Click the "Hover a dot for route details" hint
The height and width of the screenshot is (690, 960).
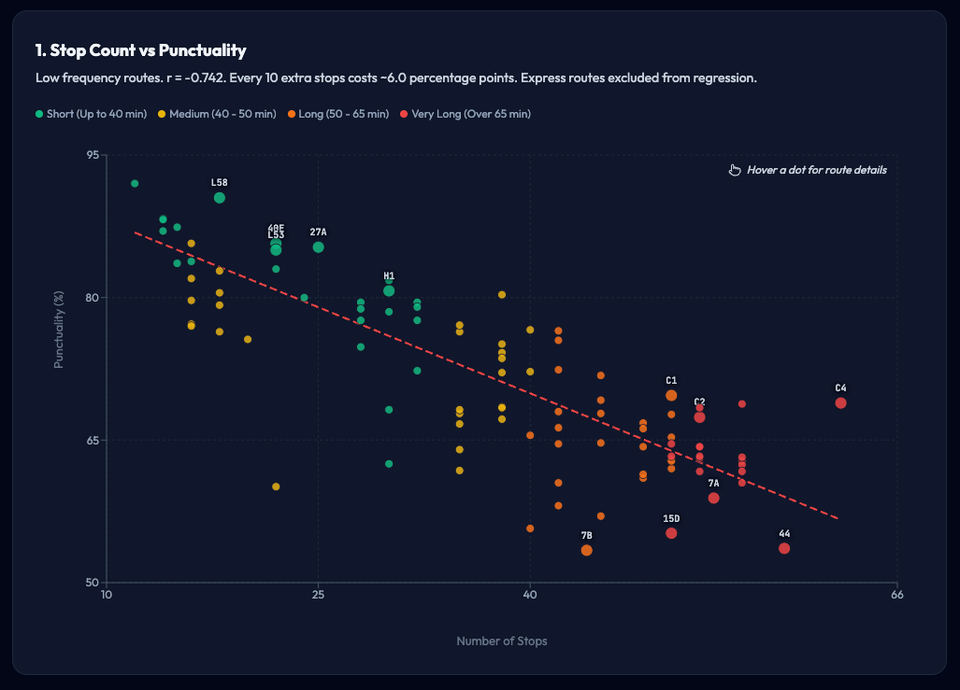(x=816, y=170)
